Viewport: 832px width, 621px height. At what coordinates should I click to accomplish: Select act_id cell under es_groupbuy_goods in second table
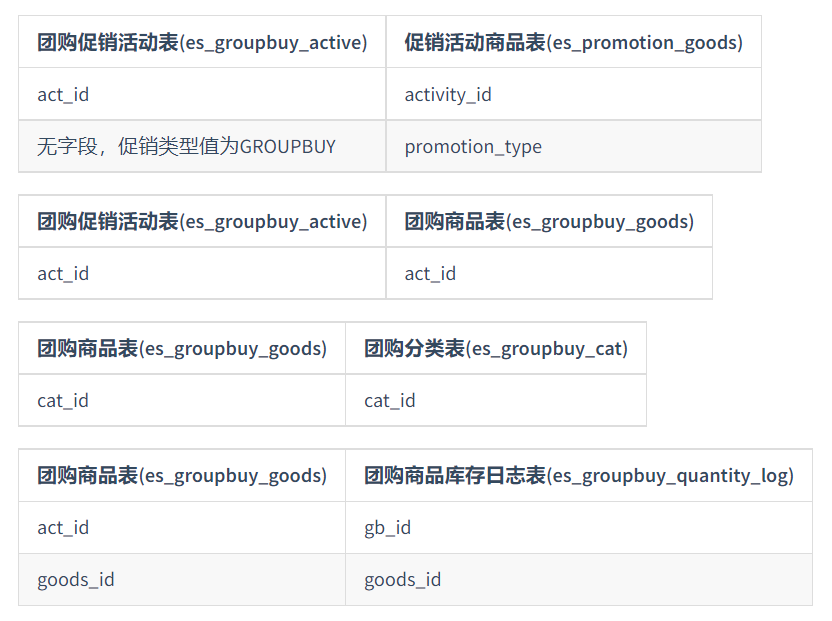[x=549, y=273]
